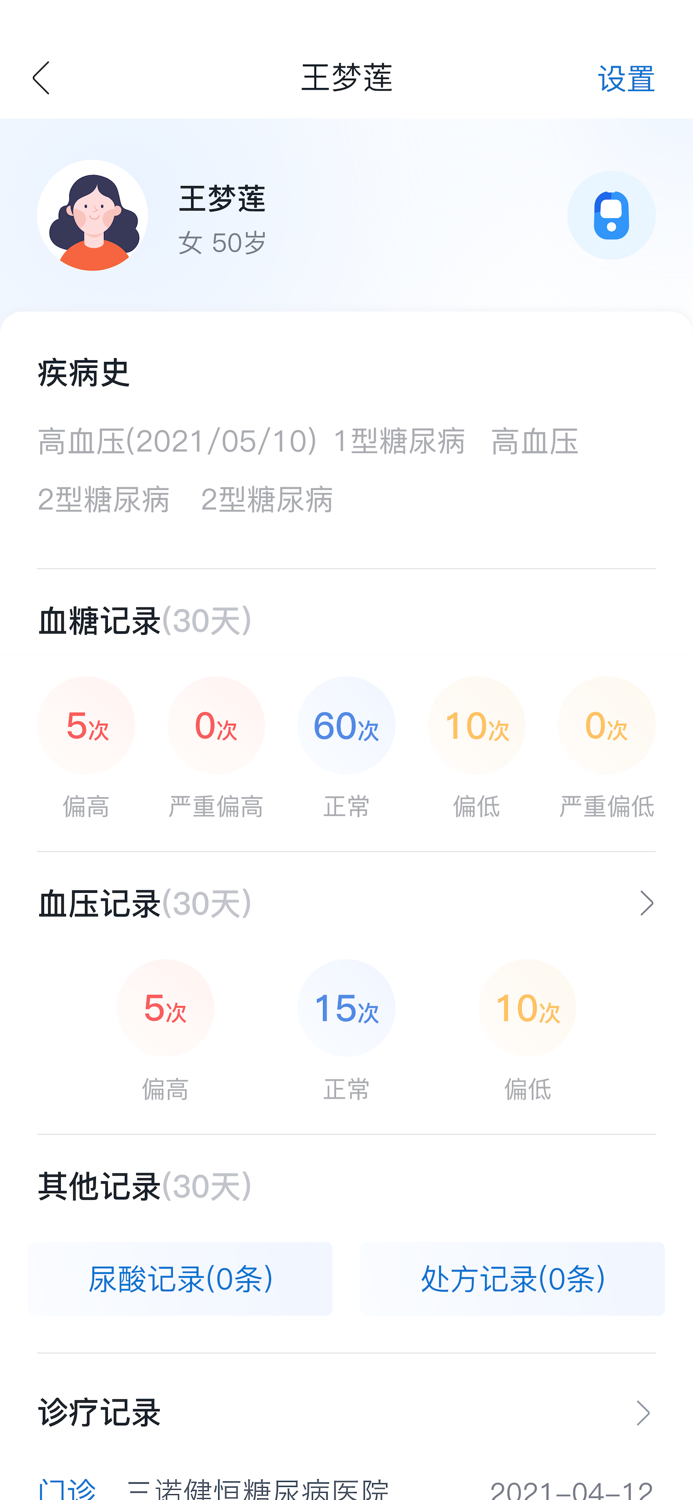
Task: Open 设置 settings page
Action: [627, 77]
